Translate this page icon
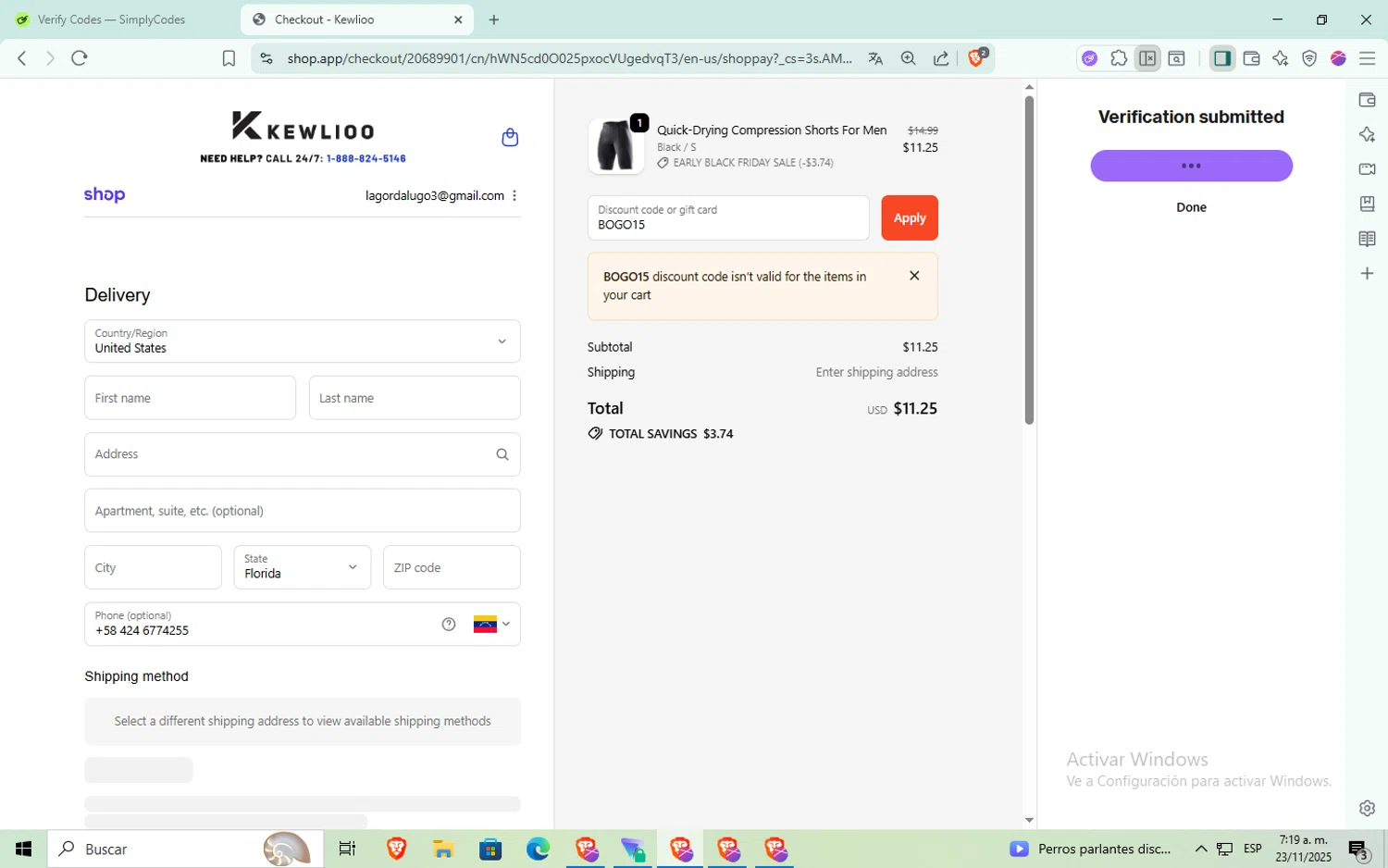This screenshot has height=868, width=1388. click(875, 58)
